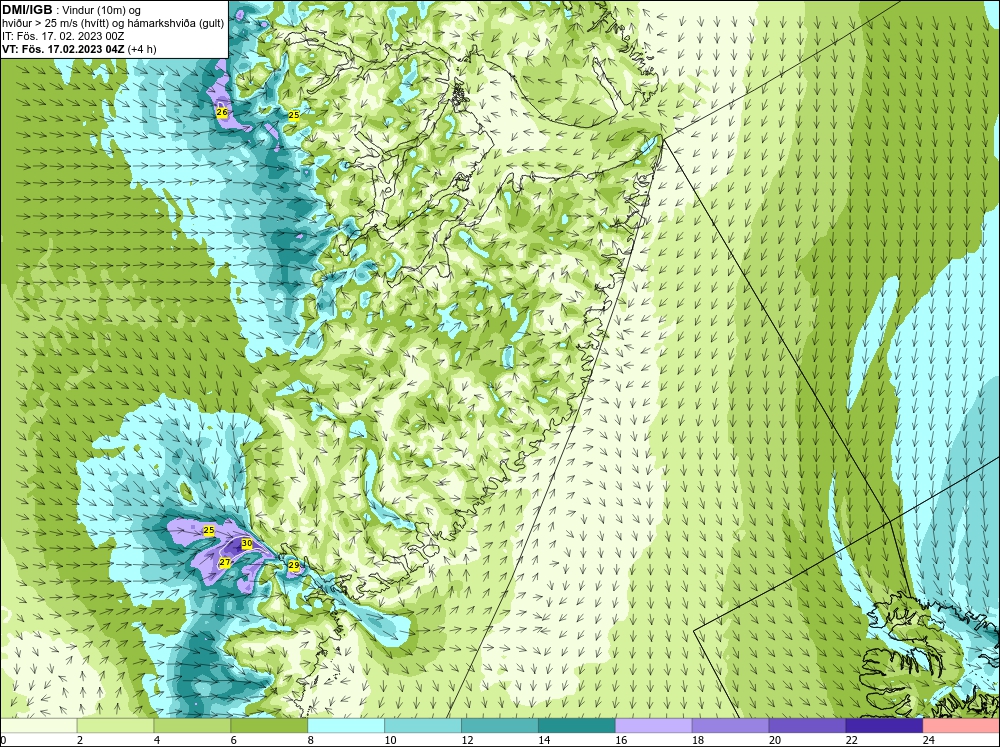
Task: Click the legend scale number 12
Action: [467, 740]
